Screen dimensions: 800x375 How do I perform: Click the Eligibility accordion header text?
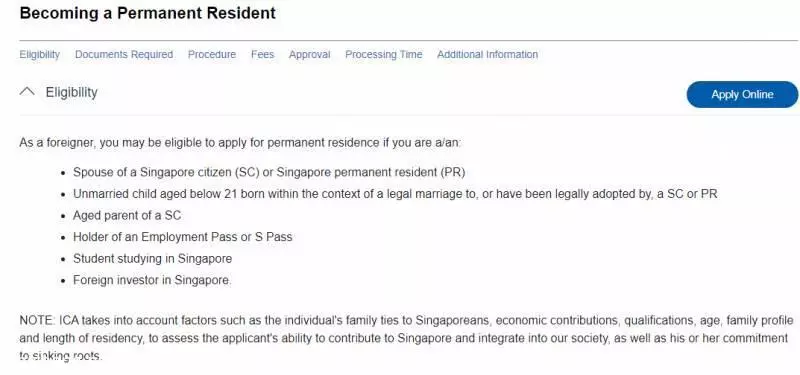[71, 92]
